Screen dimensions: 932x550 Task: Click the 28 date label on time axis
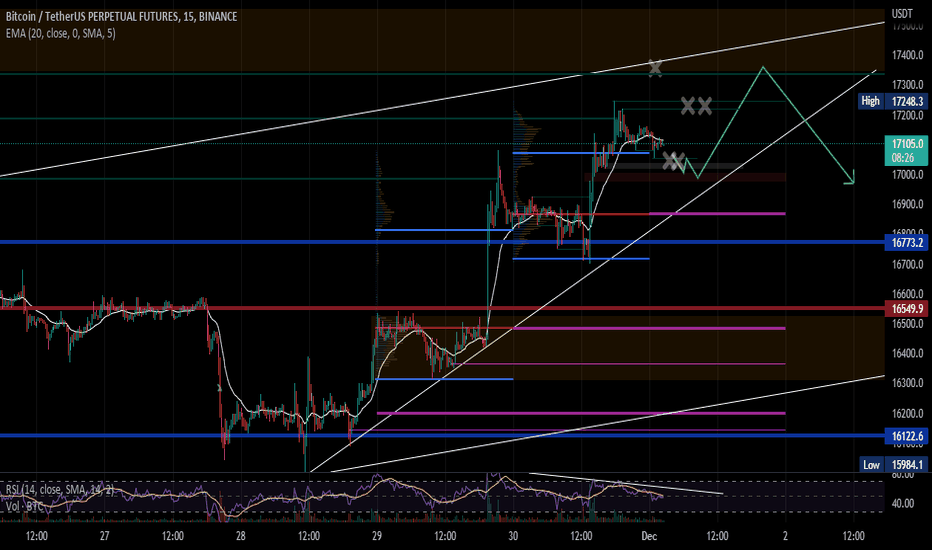click(x=241, y=536)
